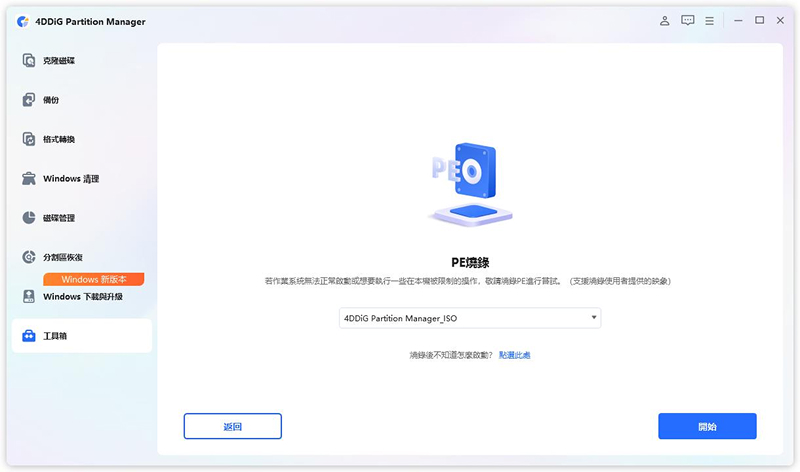Click the 4DDiG Partition Manager title text
This screenshot has height=472, width=800.
90,21
